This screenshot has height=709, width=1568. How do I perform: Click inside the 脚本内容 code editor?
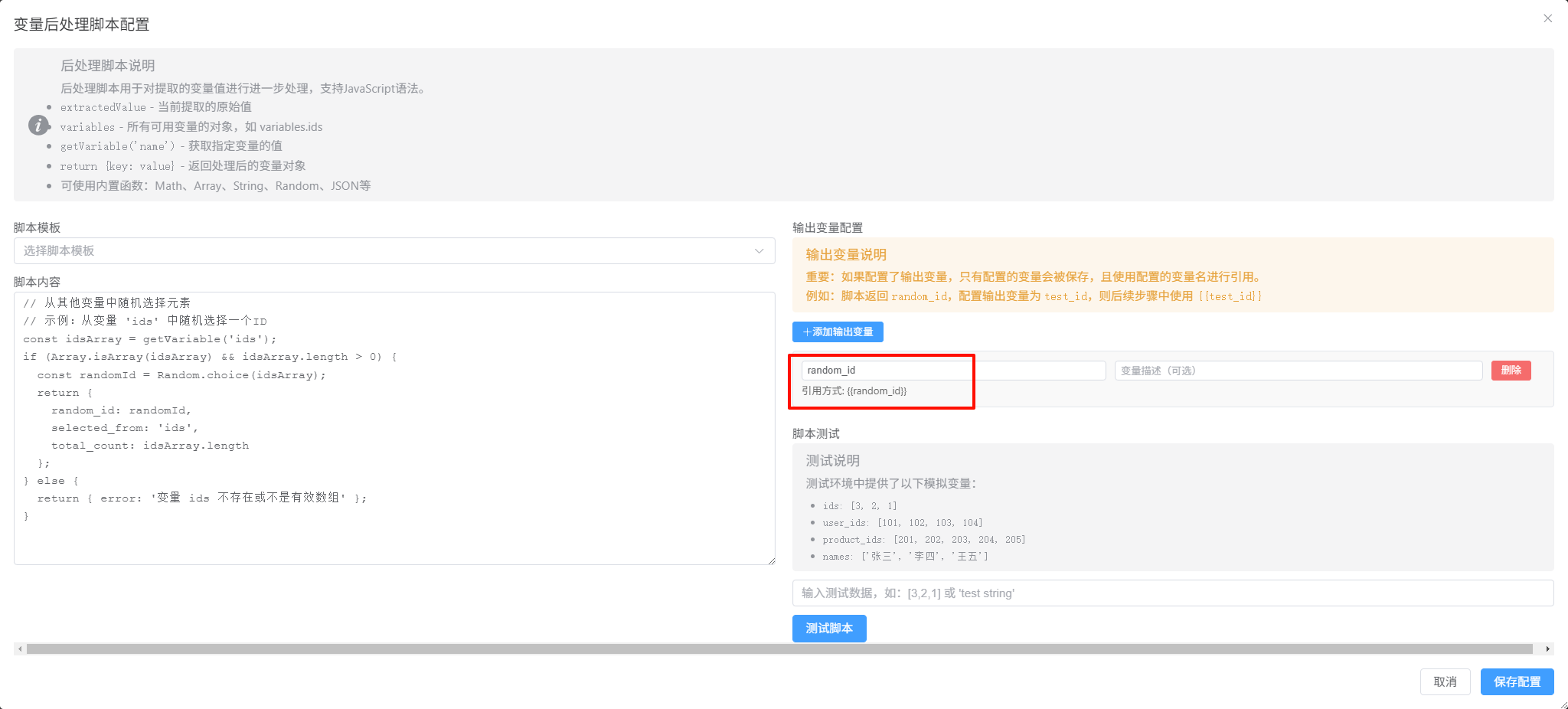[x=394, y=536]
